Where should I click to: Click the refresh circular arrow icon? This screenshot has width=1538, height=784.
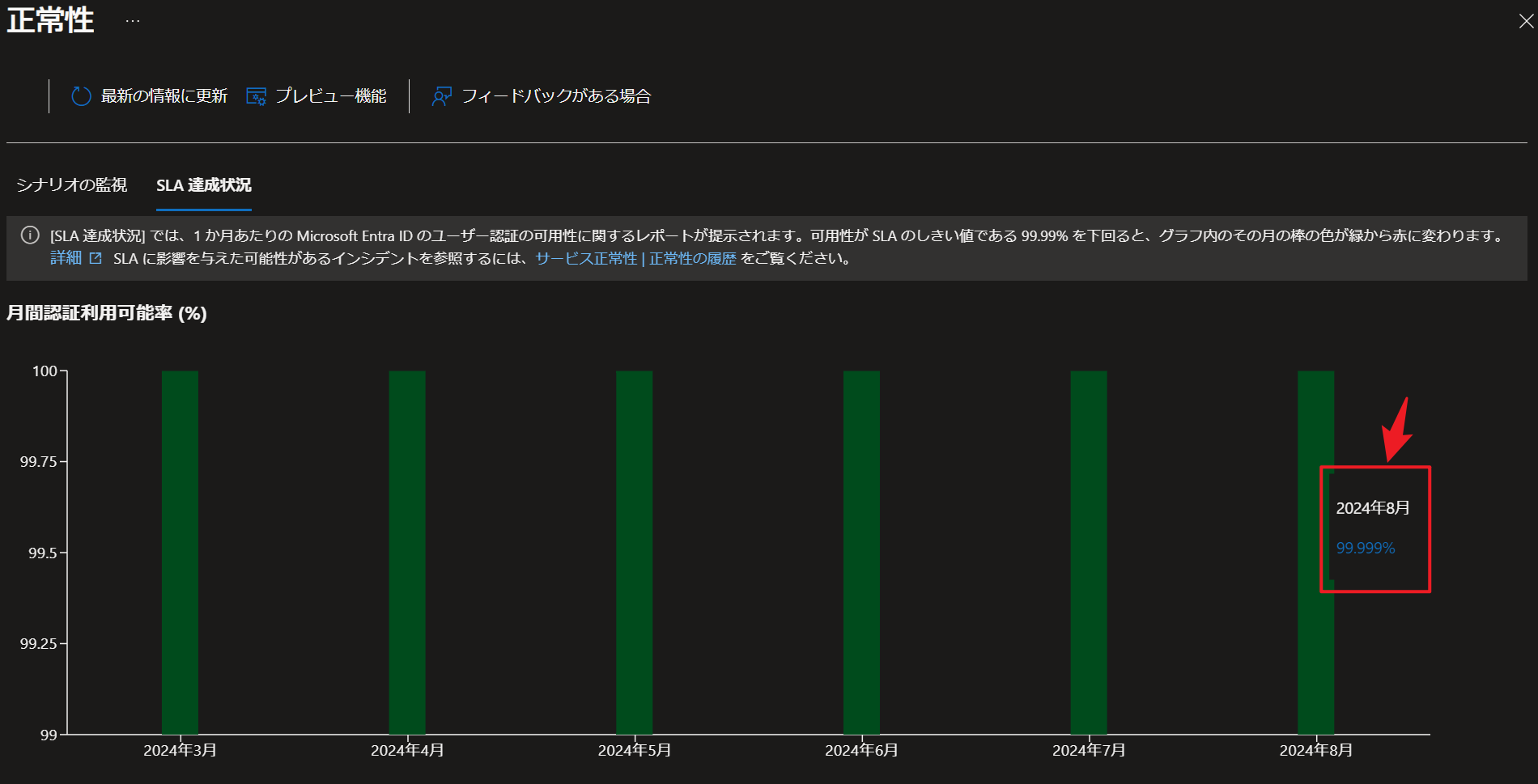coord(81,96)
